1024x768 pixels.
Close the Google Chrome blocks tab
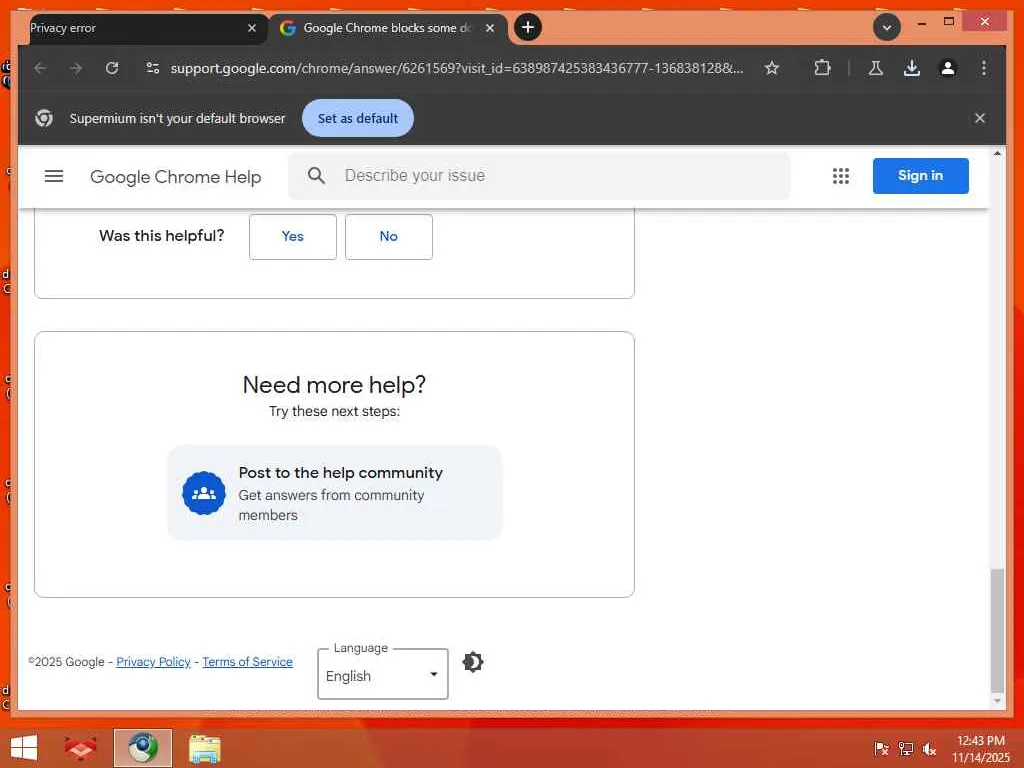pos(490,28)
